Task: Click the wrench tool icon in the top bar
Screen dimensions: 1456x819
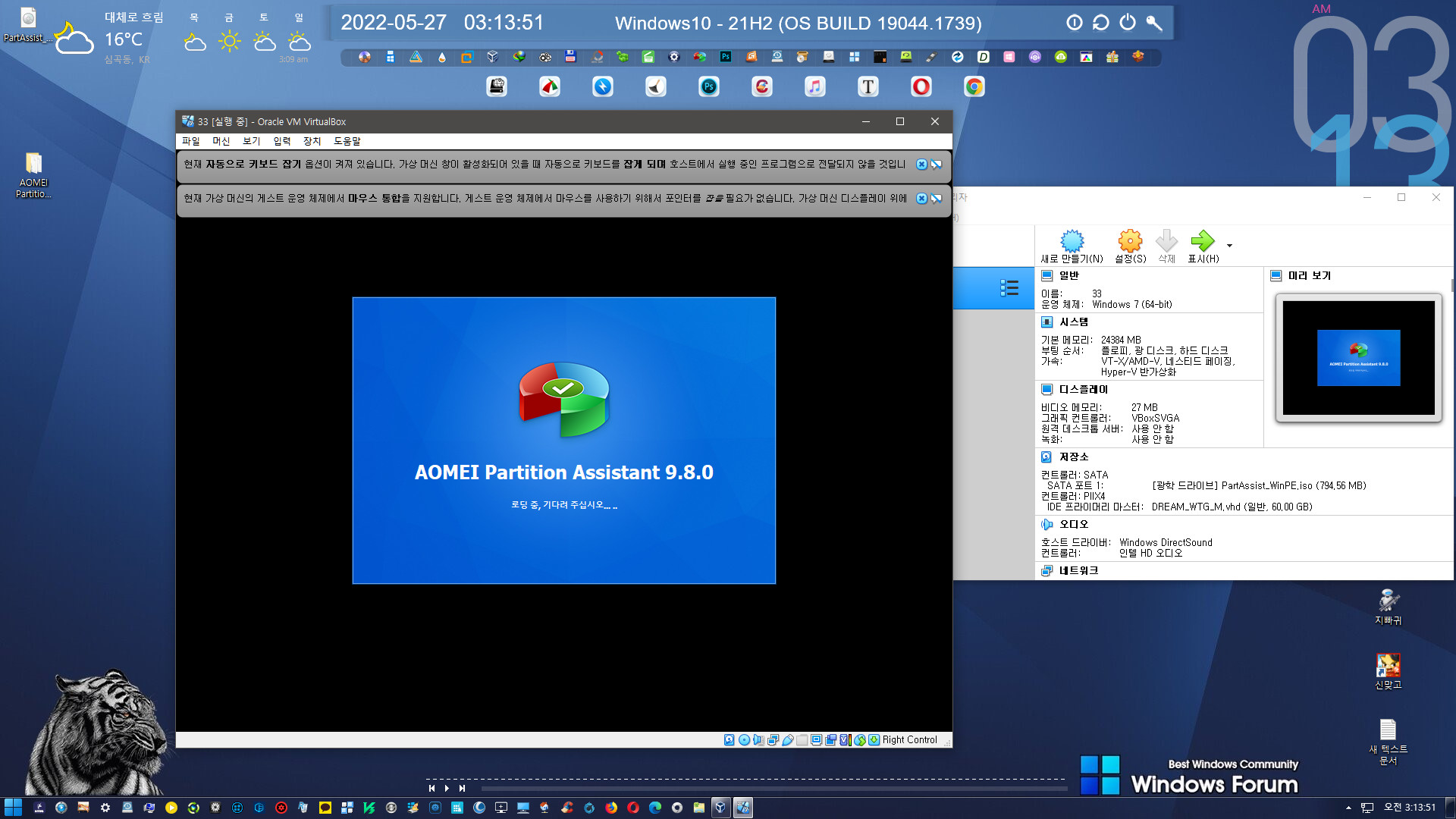Action: (x=1154, y=23)
